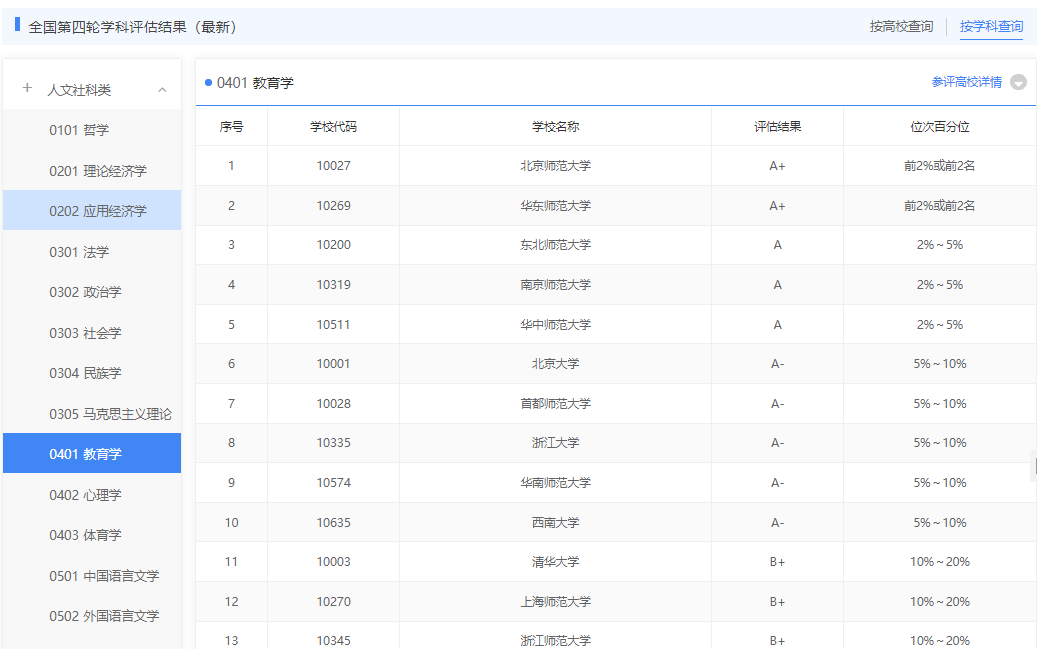This screenshot has height=649, width=1037.
Task: Open the 参评高校详情 dropdown arrow icon
Action: [x=1018, y=82]
